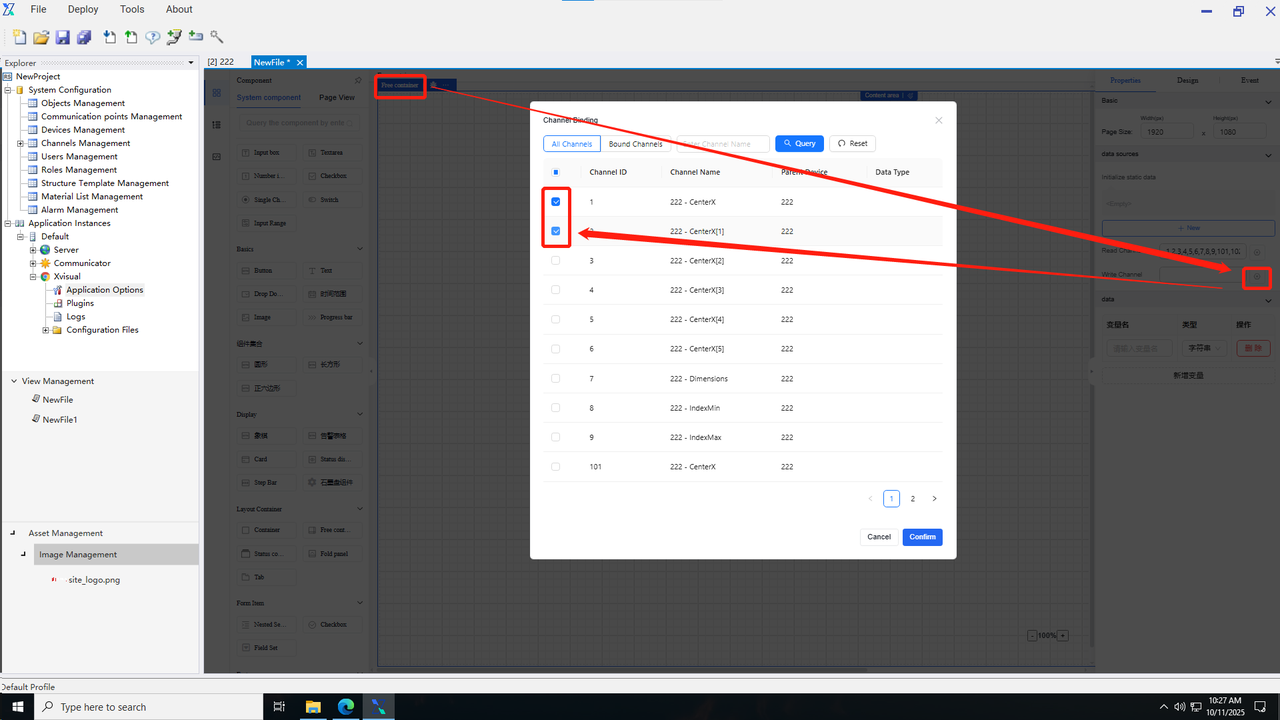The height and width of the screenshot is (720, 1280).
Task: Close the NewFile tab
Action: 299,62
